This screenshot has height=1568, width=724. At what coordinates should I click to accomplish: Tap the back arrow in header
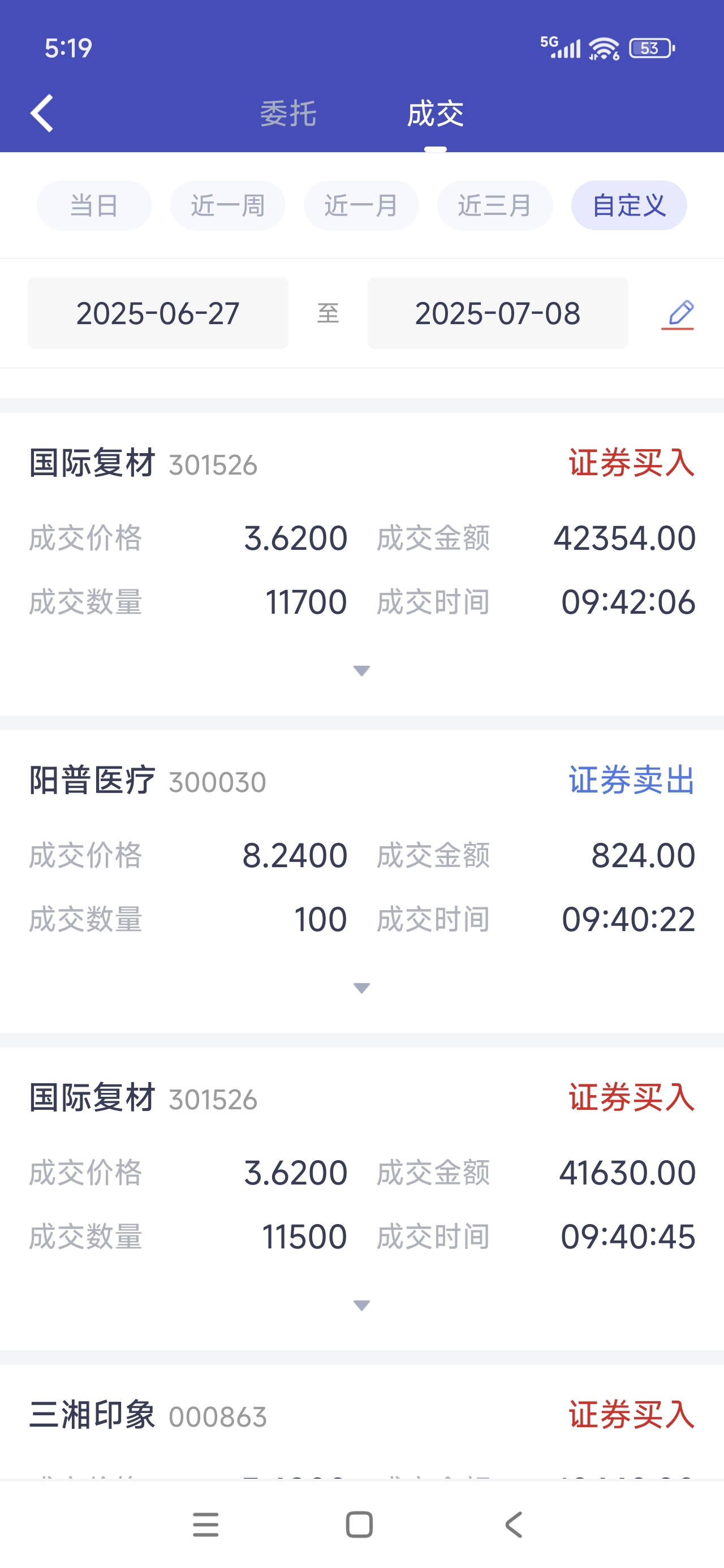tap(42, 113)
